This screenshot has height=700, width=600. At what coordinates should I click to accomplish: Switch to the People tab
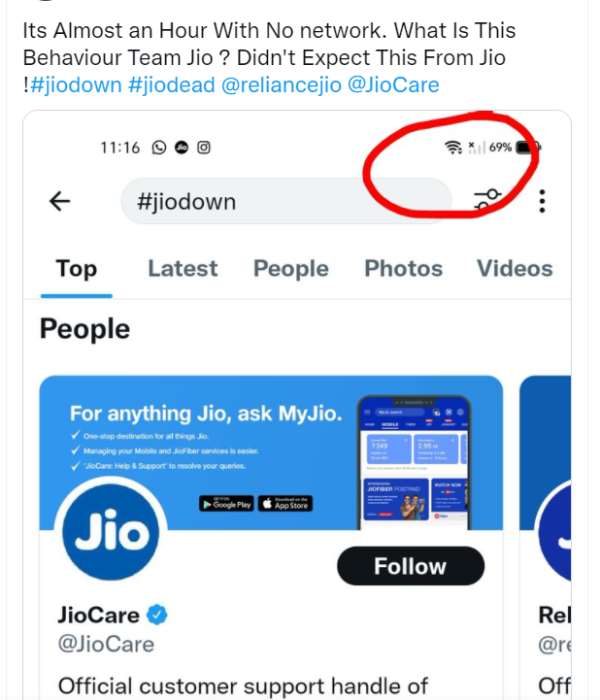(x=291, y=269)
